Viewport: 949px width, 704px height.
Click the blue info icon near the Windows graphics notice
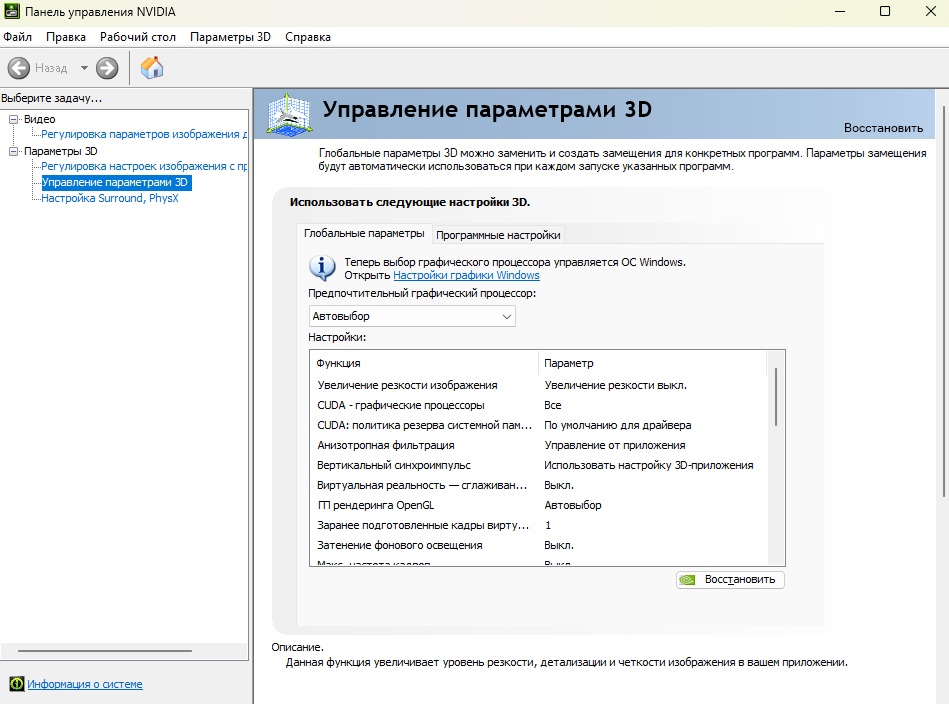[x=322, y=268]
